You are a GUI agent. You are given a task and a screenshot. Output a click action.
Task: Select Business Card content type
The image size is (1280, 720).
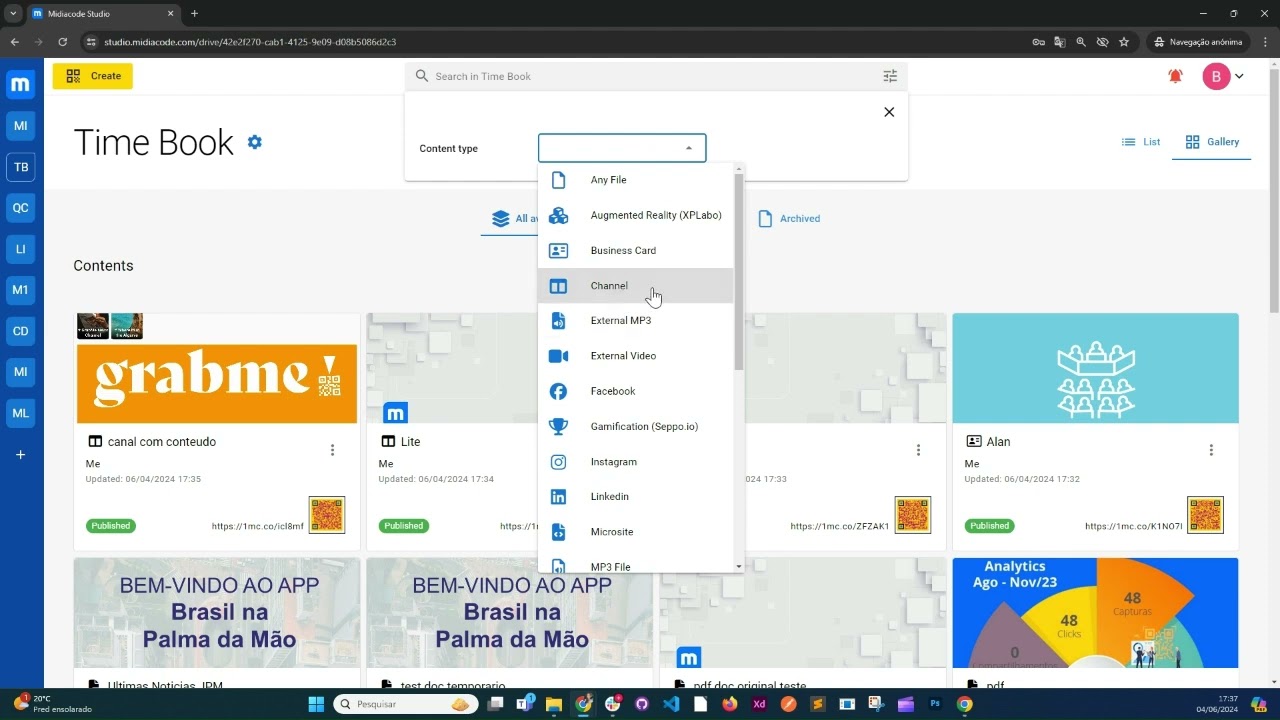pyautogui.click(x=635, y=250)
